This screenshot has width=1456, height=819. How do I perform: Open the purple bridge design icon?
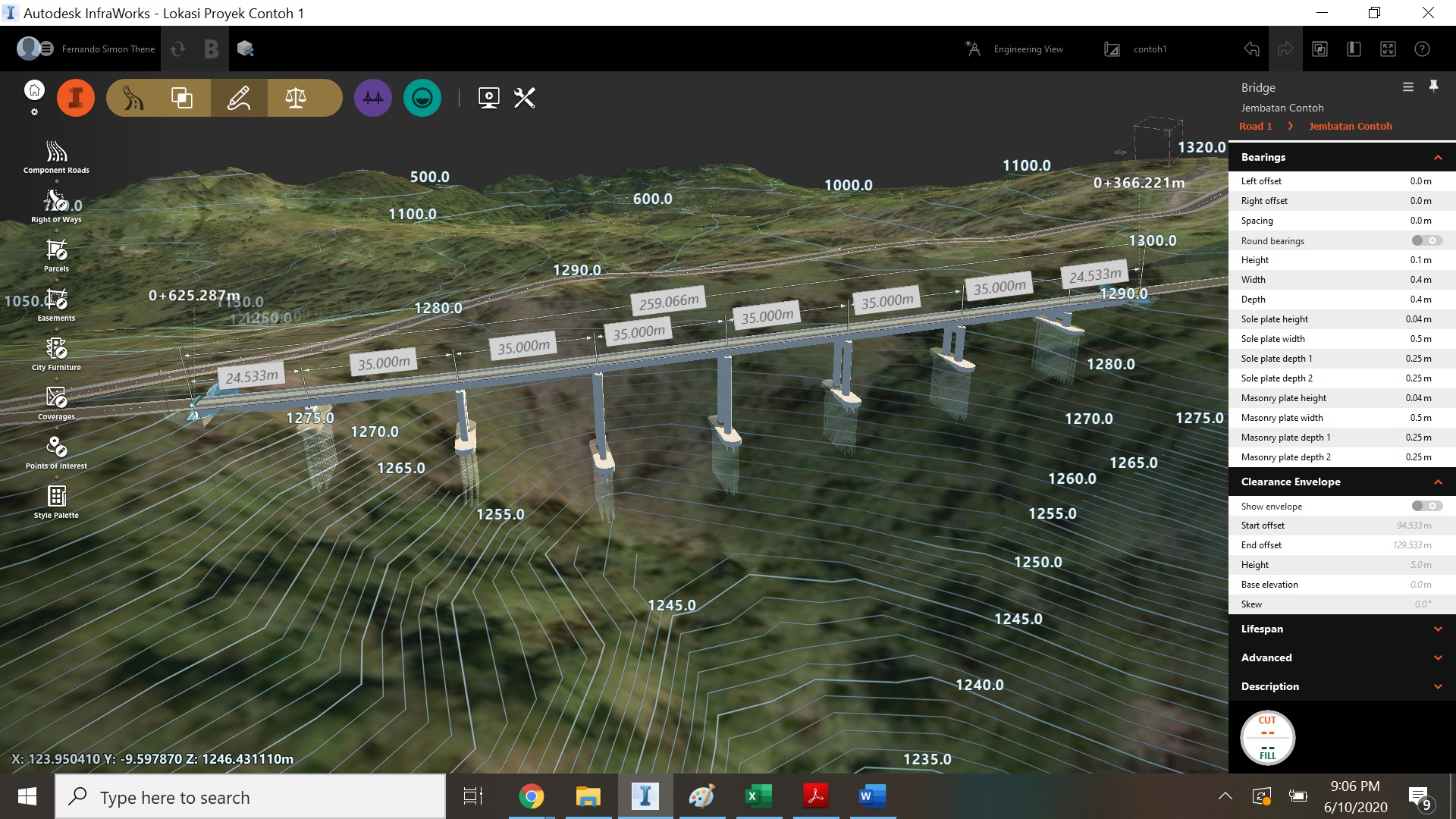tap(372, 98)
